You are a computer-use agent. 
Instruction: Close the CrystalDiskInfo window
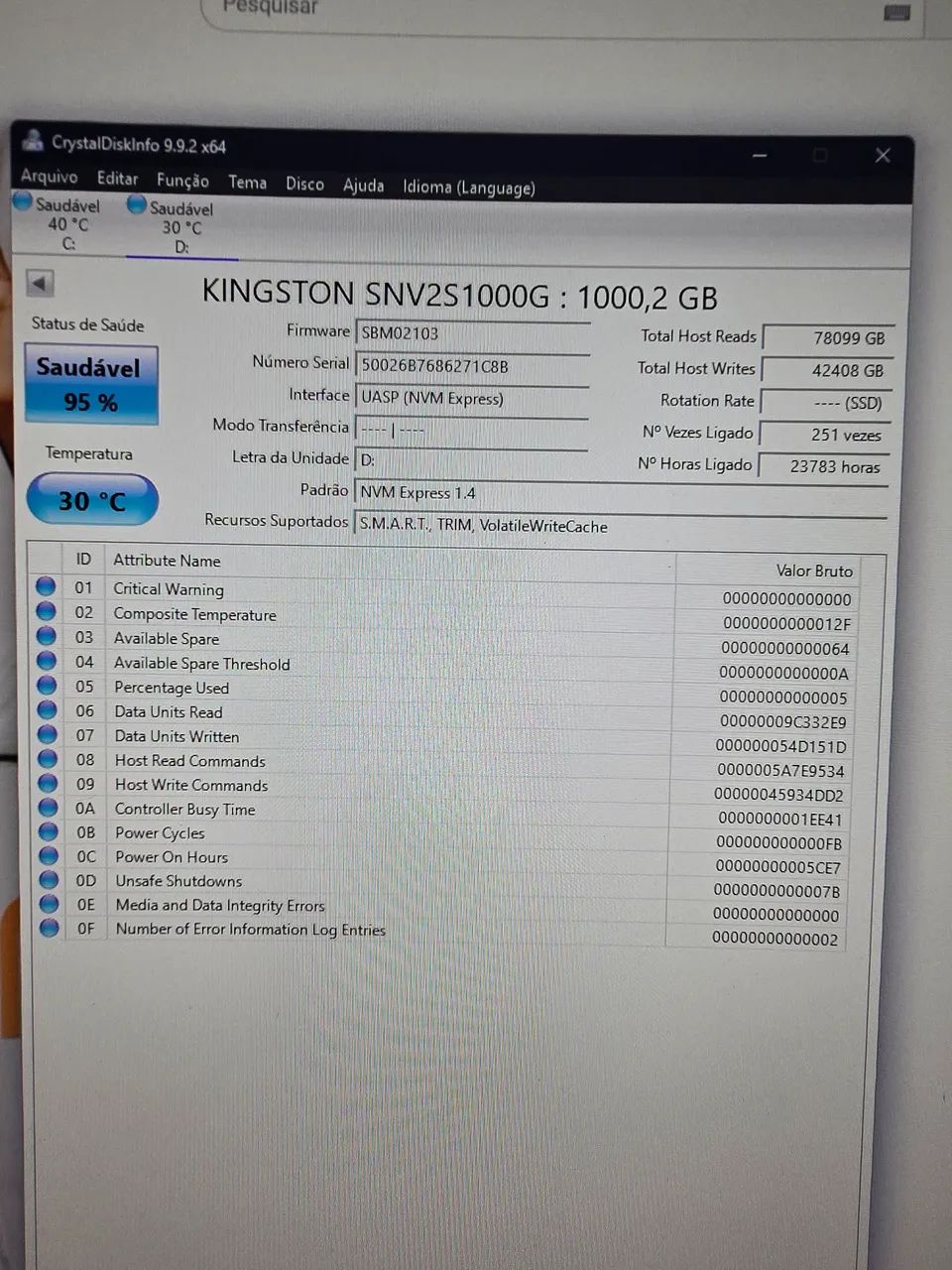click(883, 156)
